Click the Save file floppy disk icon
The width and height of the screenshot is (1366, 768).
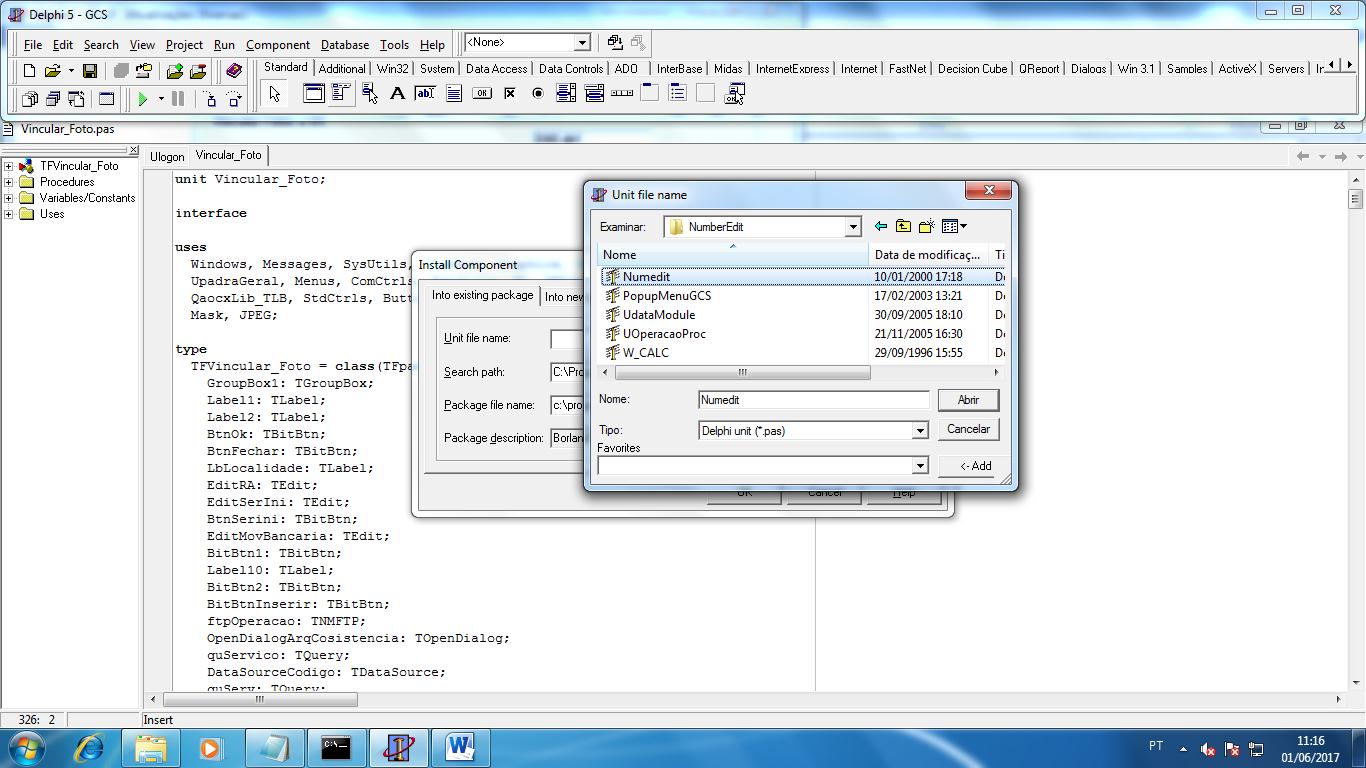(90, 71)
